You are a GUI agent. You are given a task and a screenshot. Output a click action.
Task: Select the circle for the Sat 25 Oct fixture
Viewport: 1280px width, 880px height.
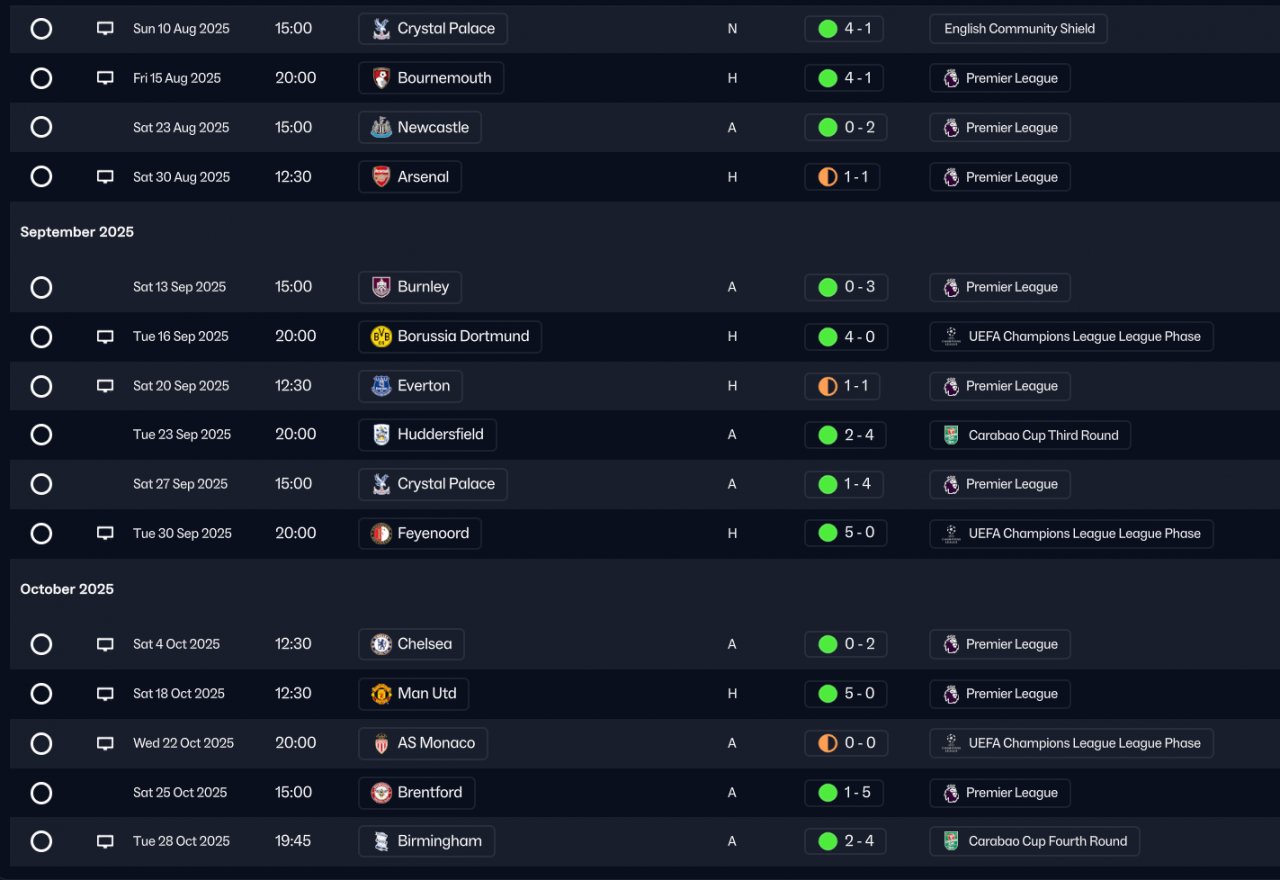41,793
